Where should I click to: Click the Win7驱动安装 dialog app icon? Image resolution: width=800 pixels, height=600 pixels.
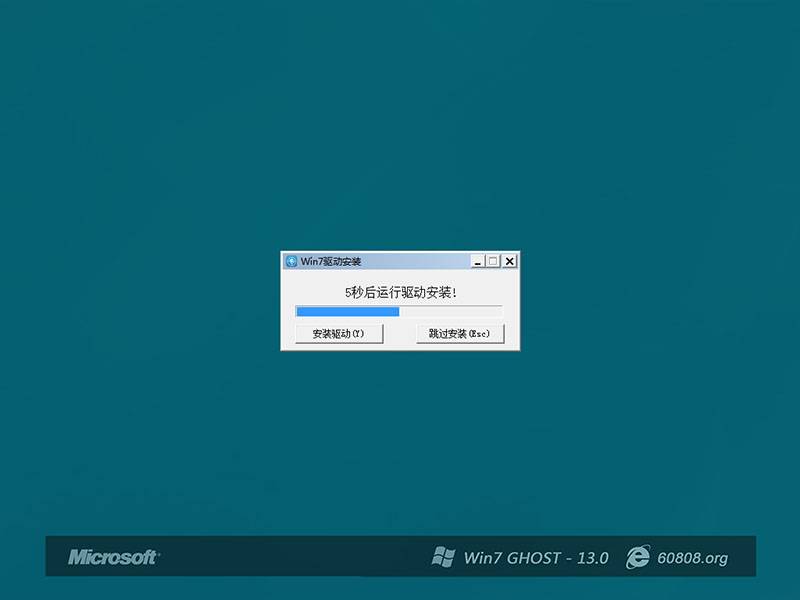click(291, 261)
